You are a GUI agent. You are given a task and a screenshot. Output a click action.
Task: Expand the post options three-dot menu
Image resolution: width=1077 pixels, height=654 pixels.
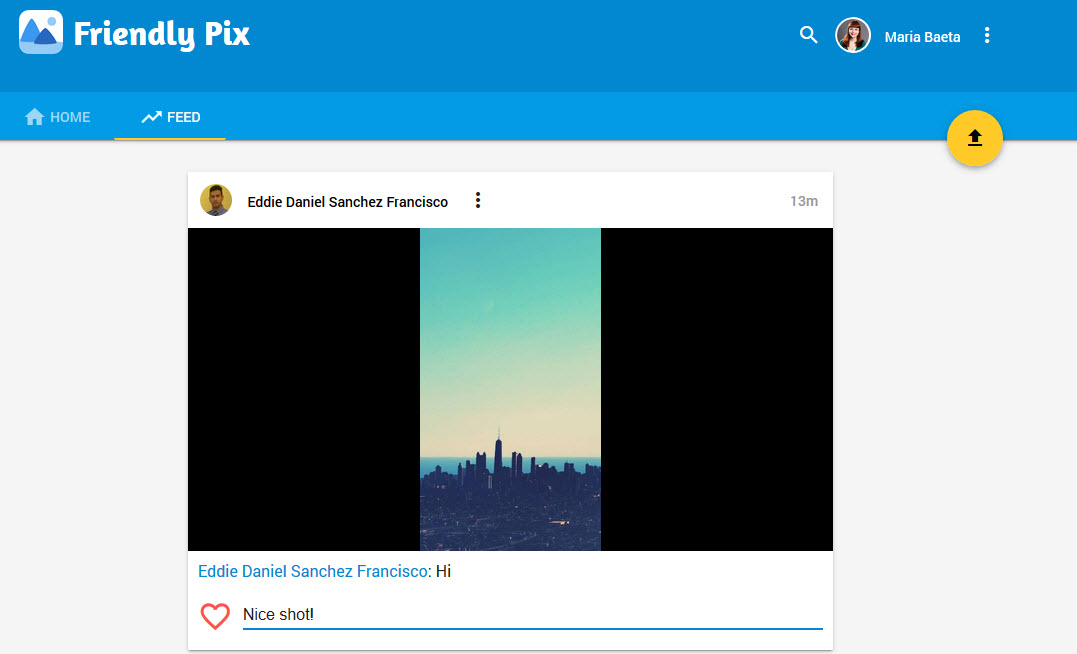[x=478, y=201]
